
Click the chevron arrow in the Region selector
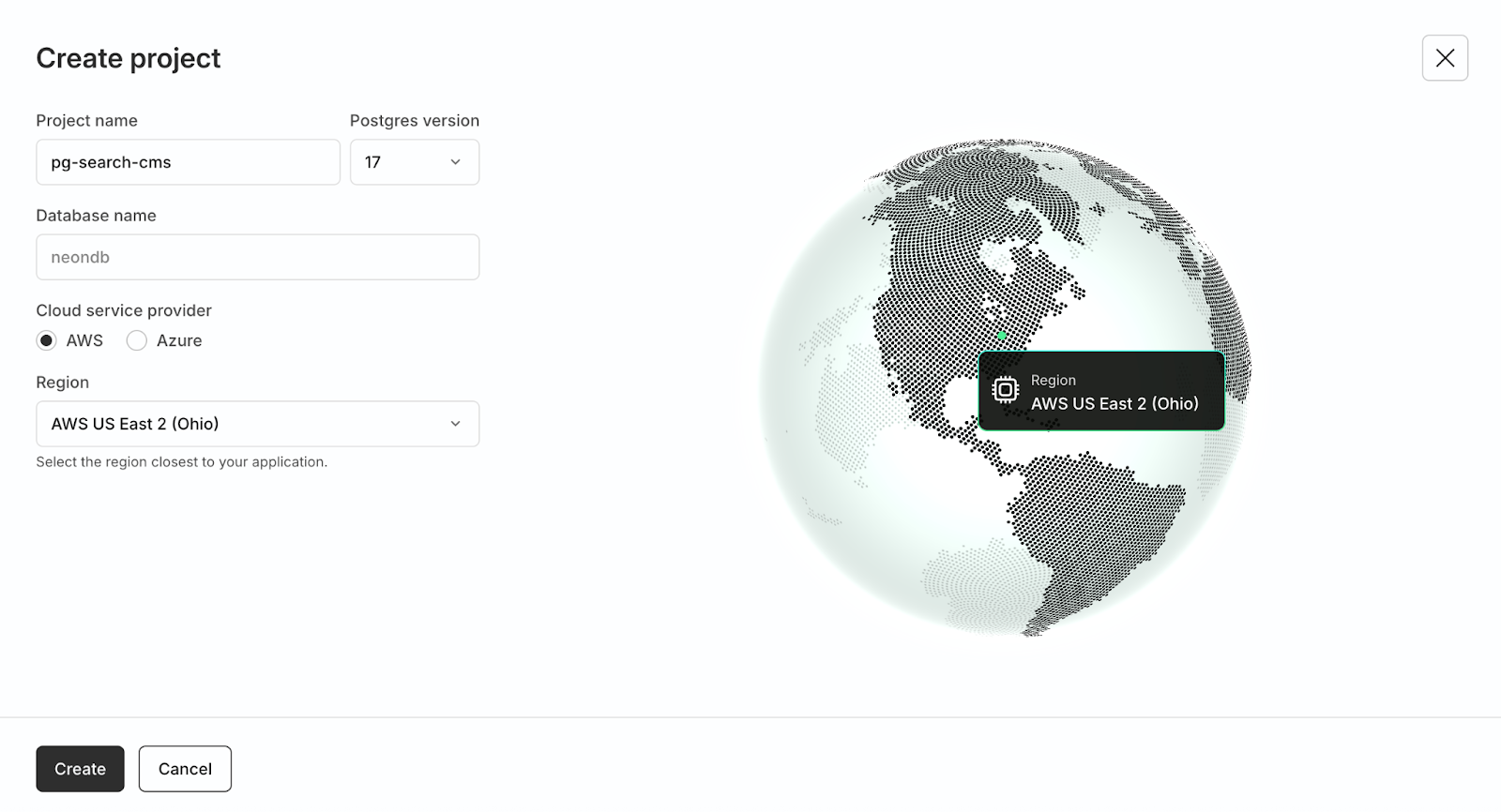pos(455,424)
